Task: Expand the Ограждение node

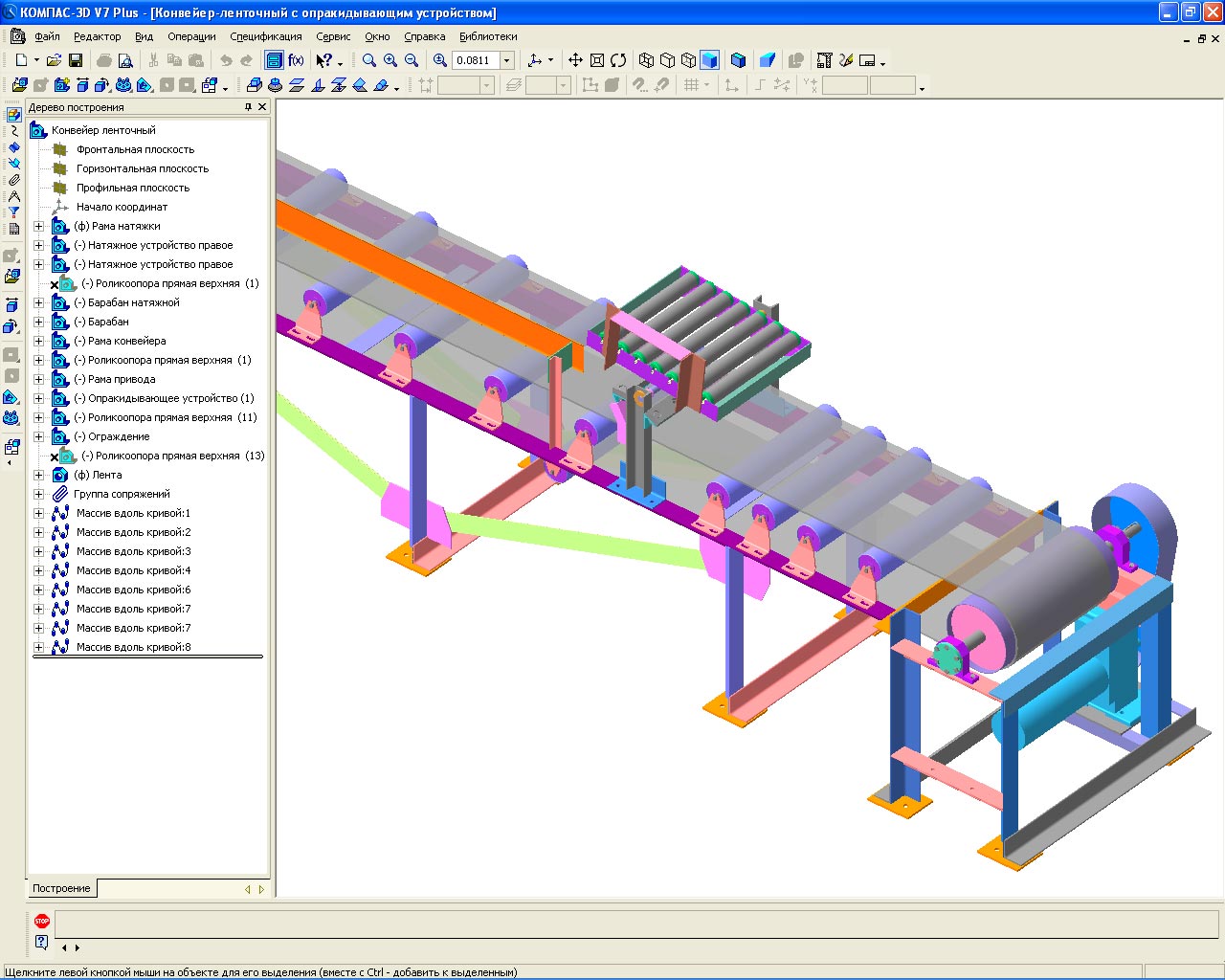Action: point(39,436)
